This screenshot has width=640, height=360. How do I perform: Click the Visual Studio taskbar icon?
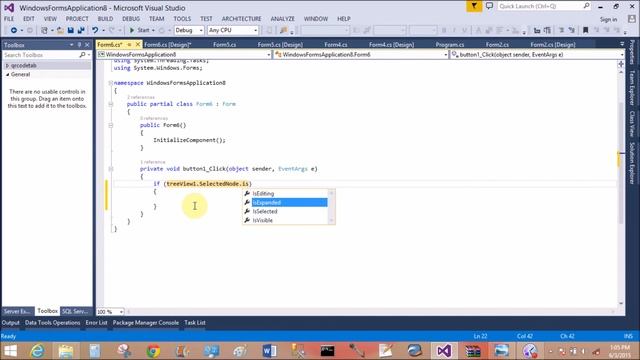coord(444,351)
